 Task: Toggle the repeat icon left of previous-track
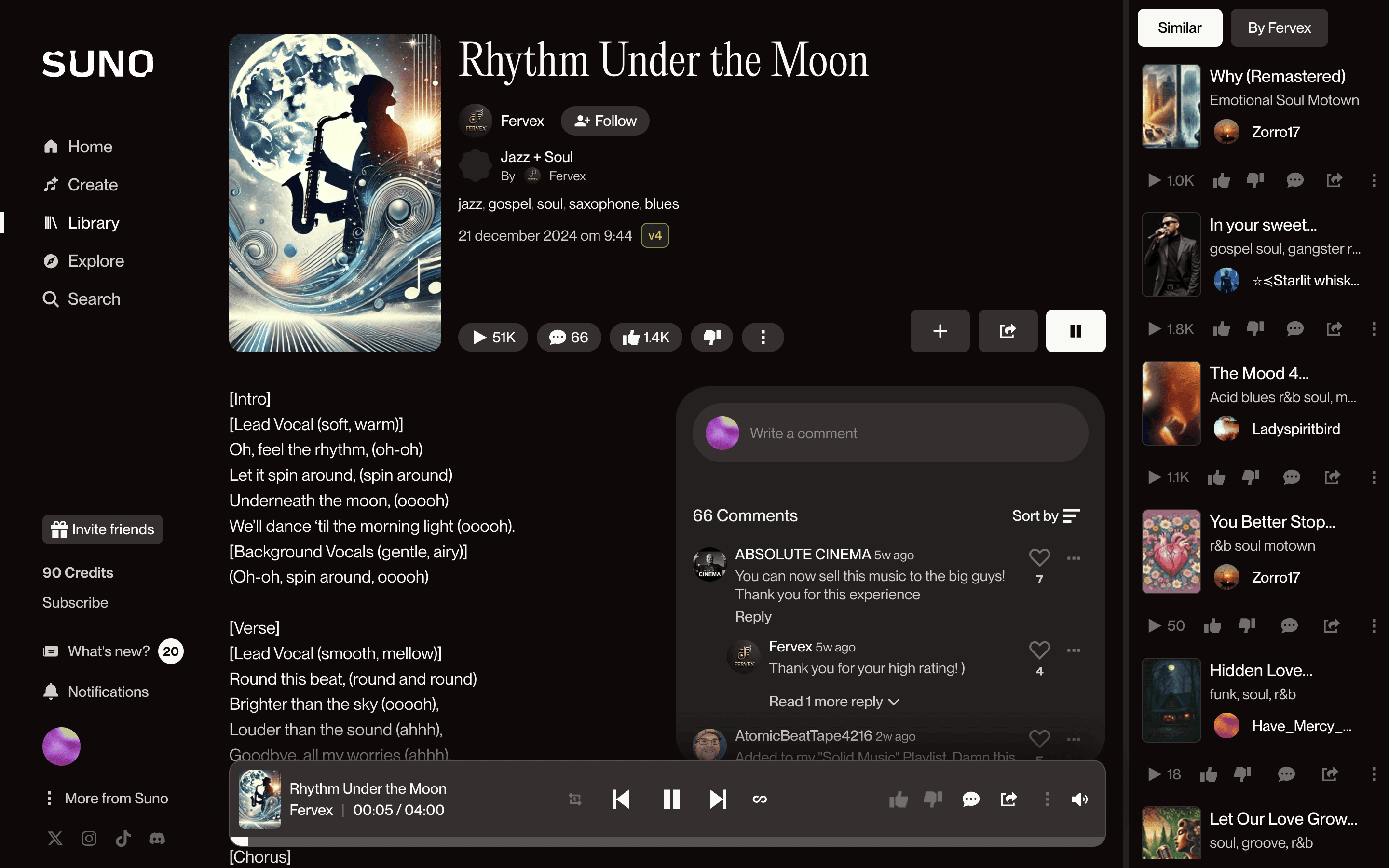(x=574, y=799)
